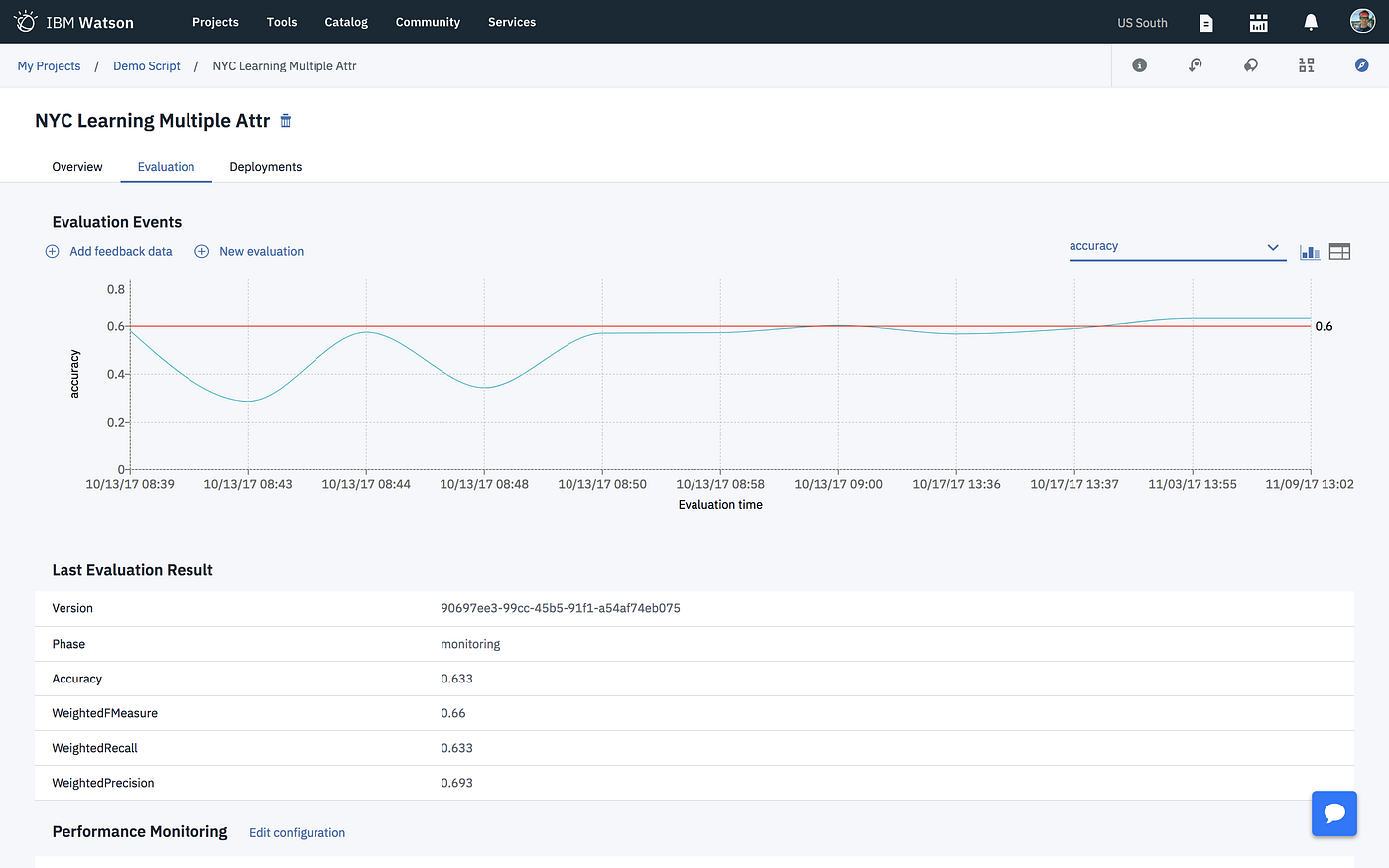Image resolution: width=1389 pixels, height=868 pixels.
Task: Open the Catalog menu
Action: (345, 22)
